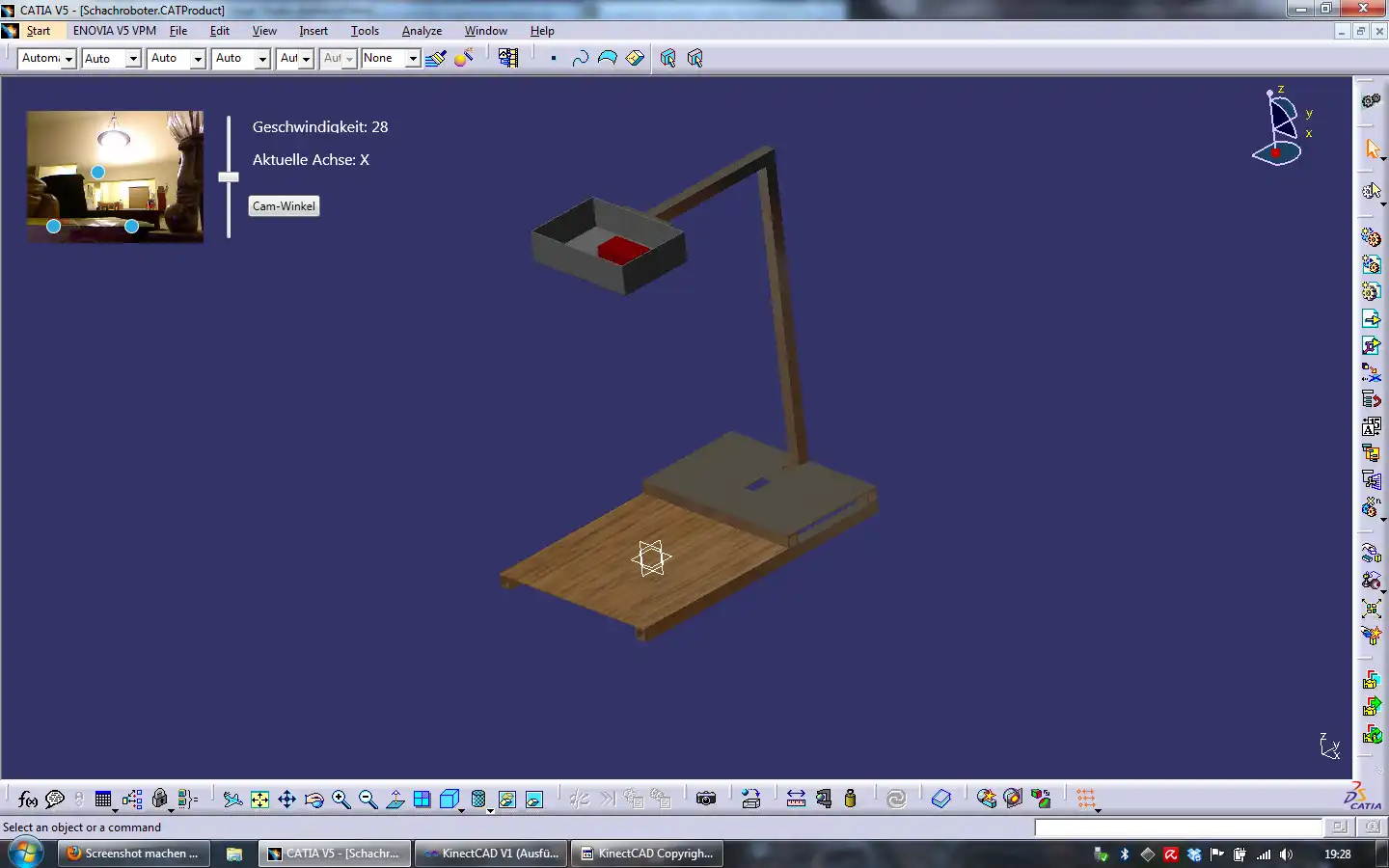The height and width of the screenshot is (868, 1389).
Task: Open the Start menu in CATIA
Action: pos(38,31)
